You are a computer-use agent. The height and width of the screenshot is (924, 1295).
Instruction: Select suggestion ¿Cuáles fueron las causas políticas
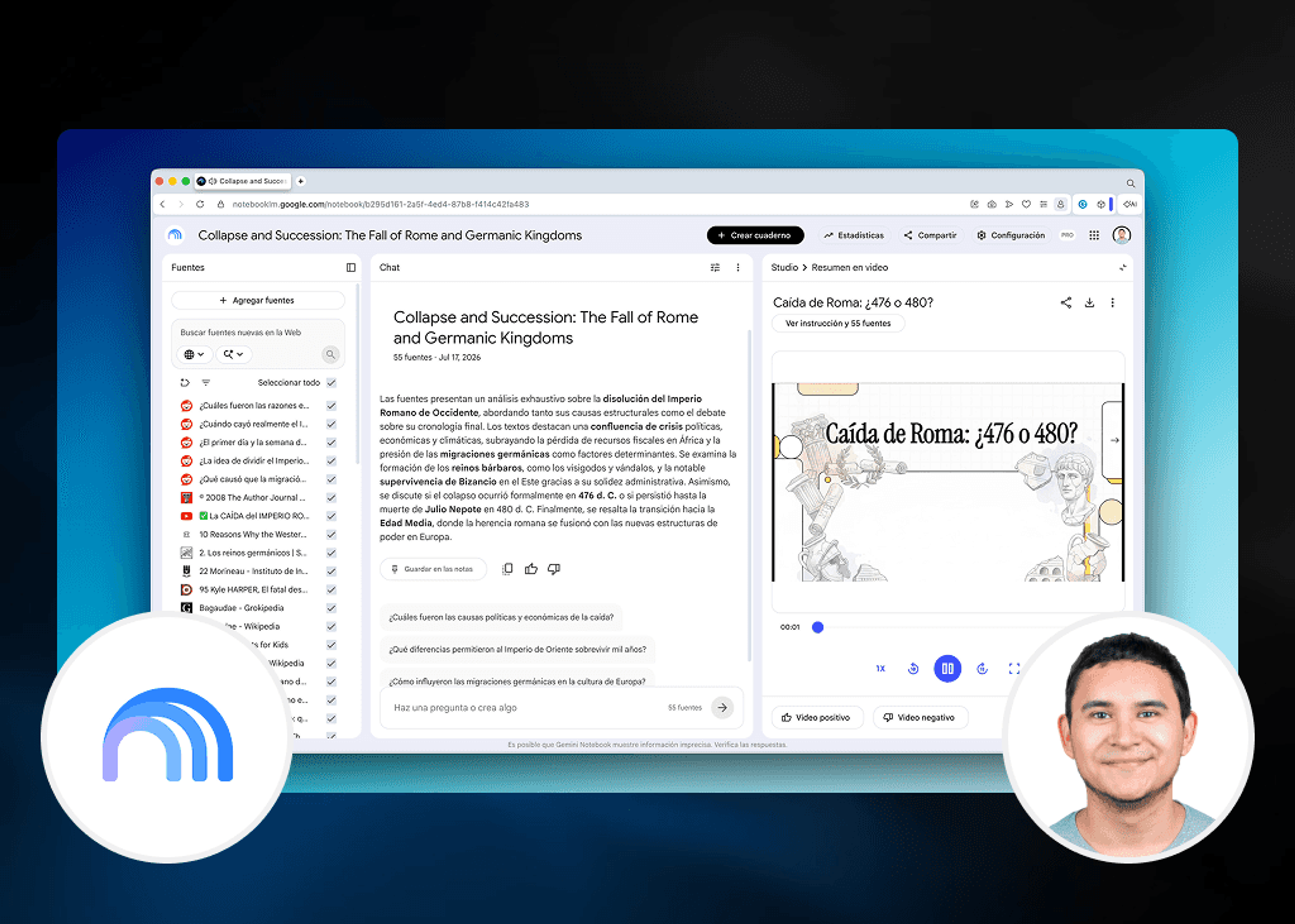pyautogui.click(x=501, y=617)
